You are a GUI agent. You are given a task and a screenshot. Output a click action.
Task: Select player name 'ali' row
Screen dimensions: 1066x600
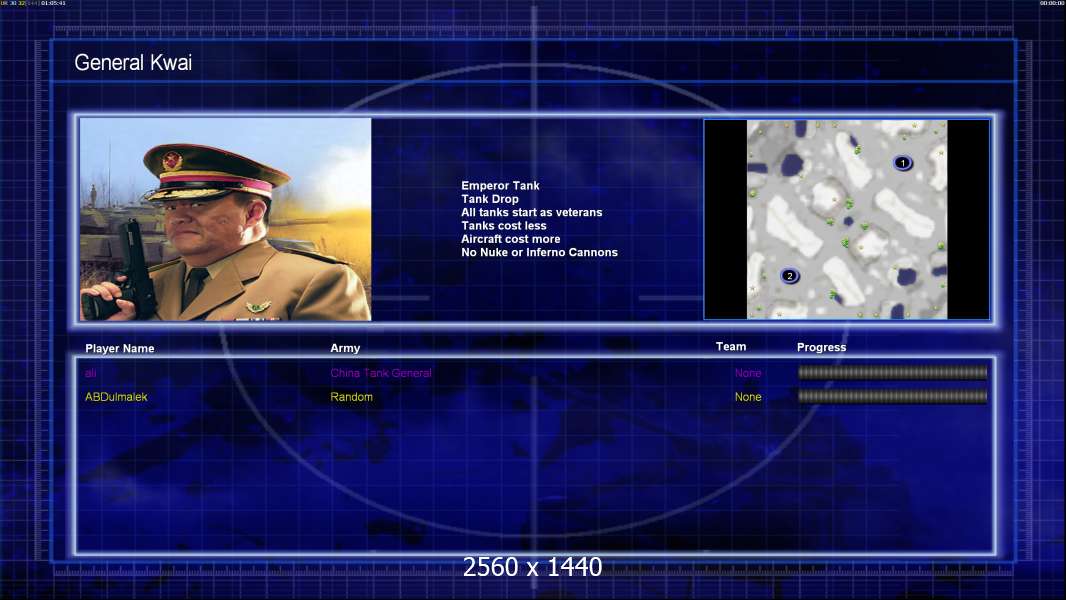coord(90,373)
